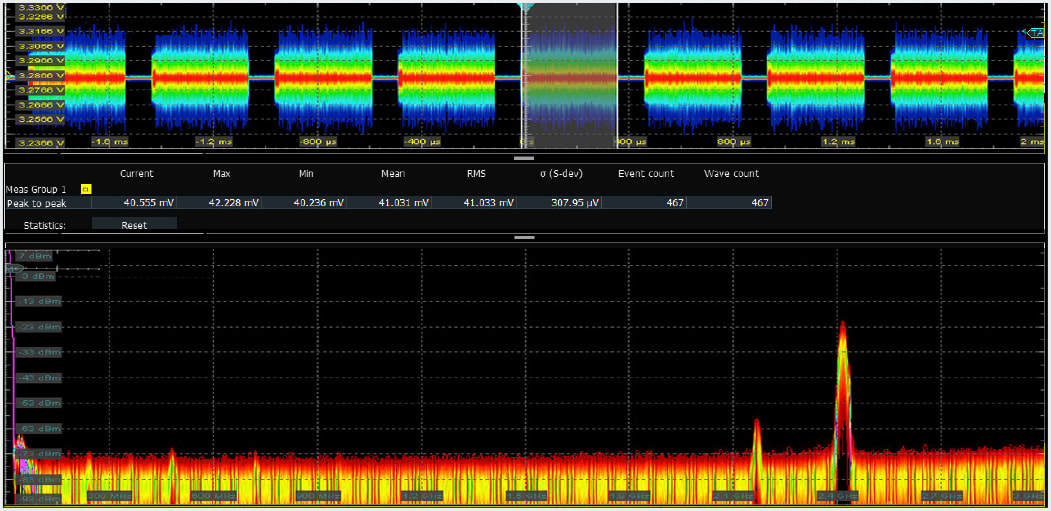Click the 2.4 GHz frequency axis label
The image size is (1051, 511).
pos(838,496)
